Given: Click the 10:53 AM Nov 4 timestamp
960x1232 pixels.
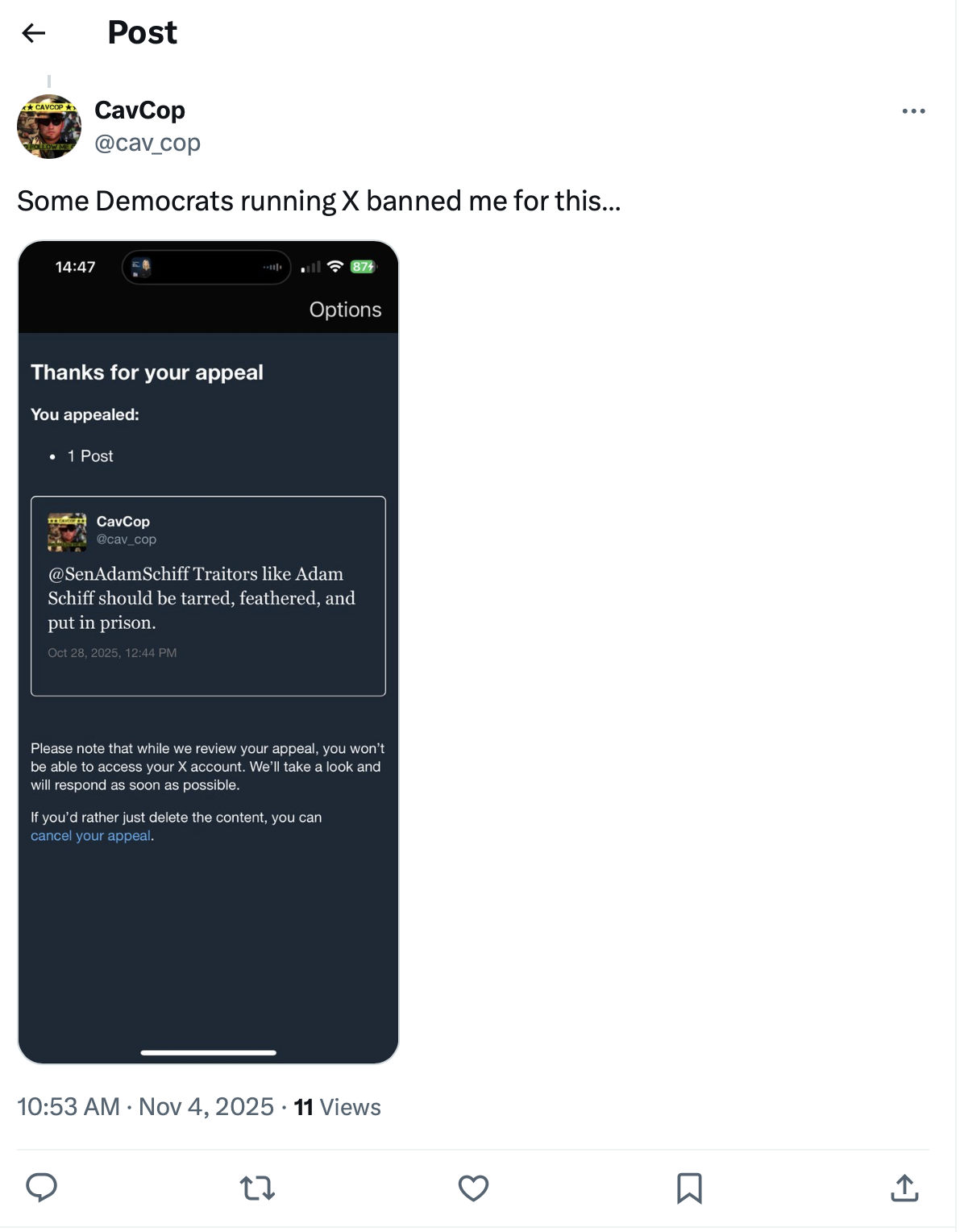Looking at the screenshot, I should click(x=145, y=1107).
